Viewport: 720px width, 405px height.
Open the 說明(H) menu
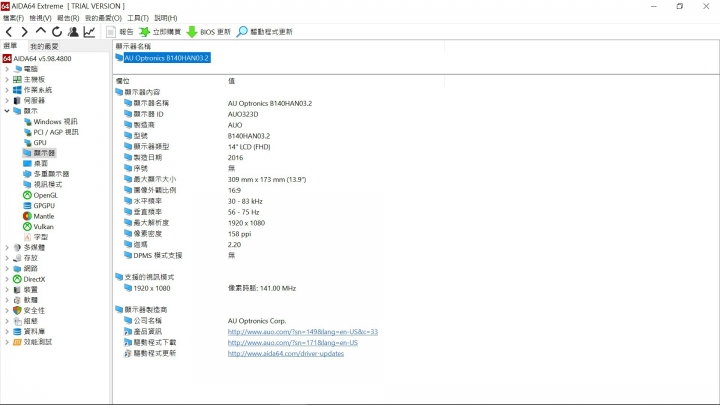(166, 18)
